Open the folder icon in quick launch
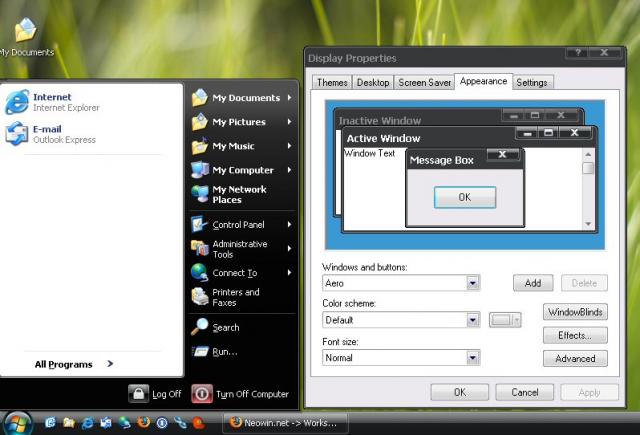The width and height of the screenshot is (640, 435). pyautogui.click(x=69, y=423)
